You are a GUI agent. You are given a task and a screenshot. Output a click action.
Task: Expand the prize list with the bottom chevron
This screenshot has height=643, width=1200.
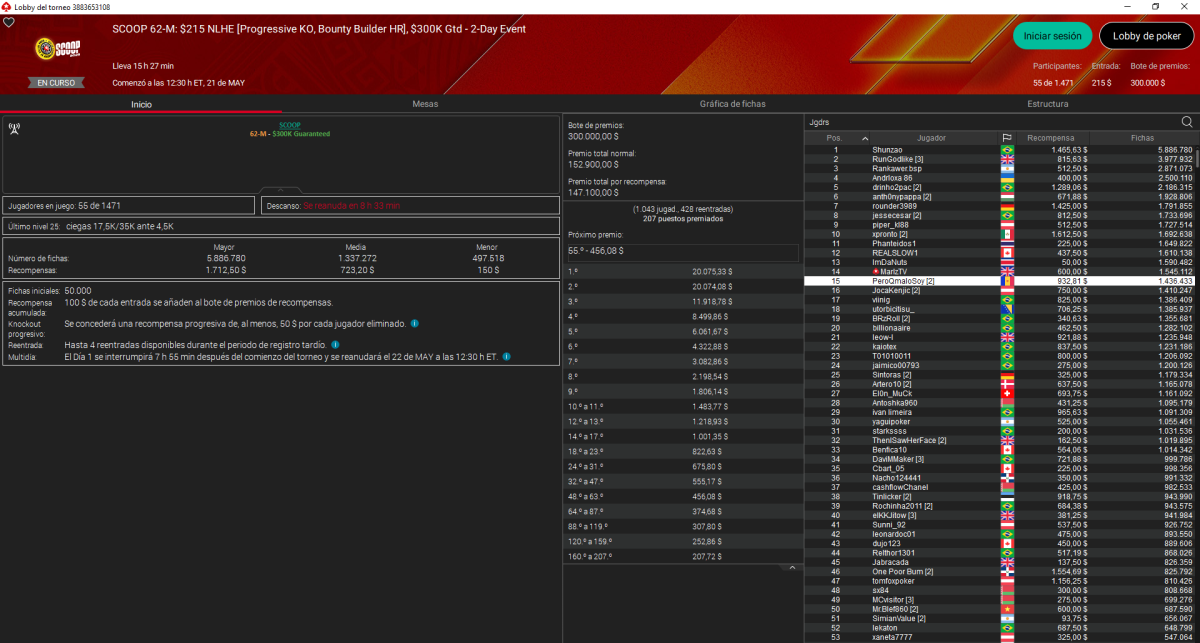pyautogui.click(x=790, y=567)
